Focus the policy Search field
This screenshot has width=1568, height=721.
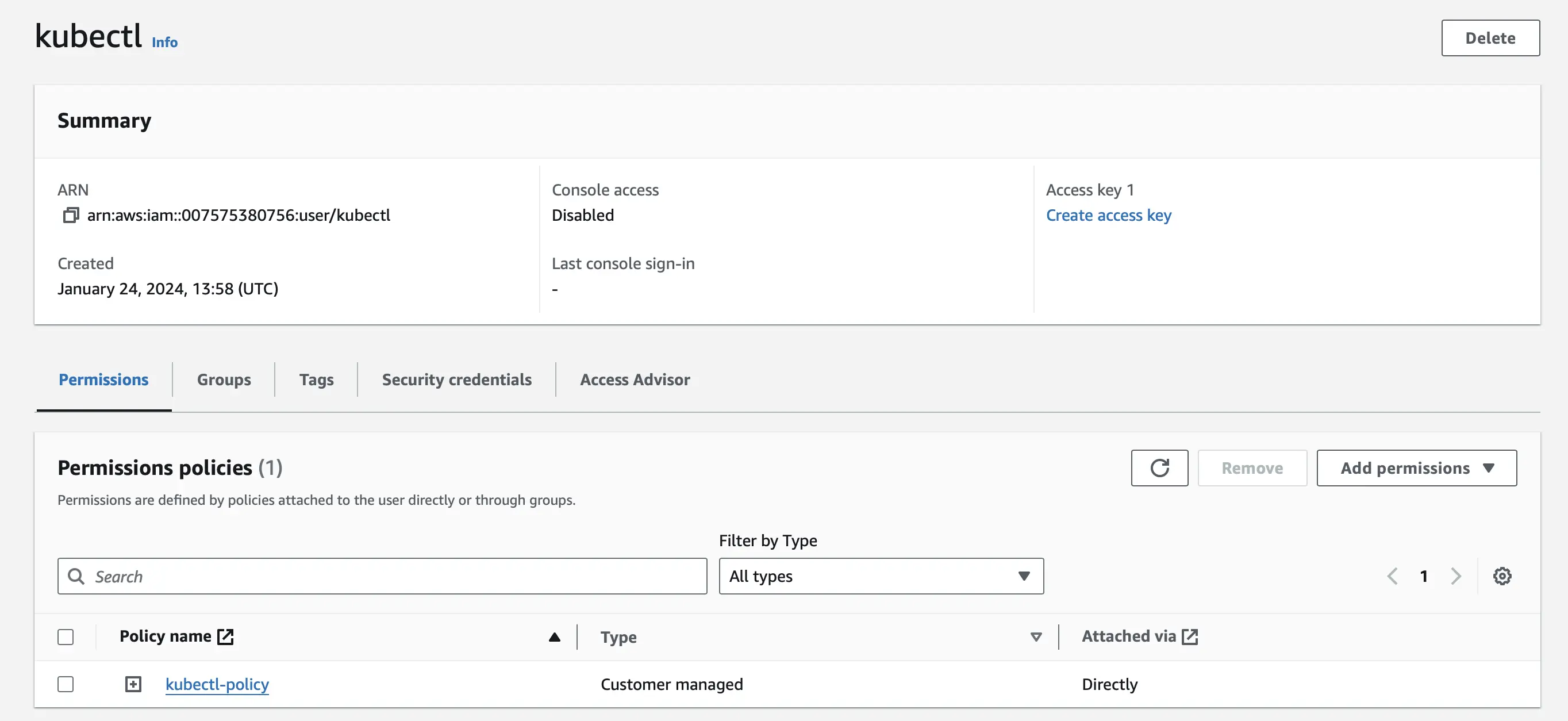382,576
